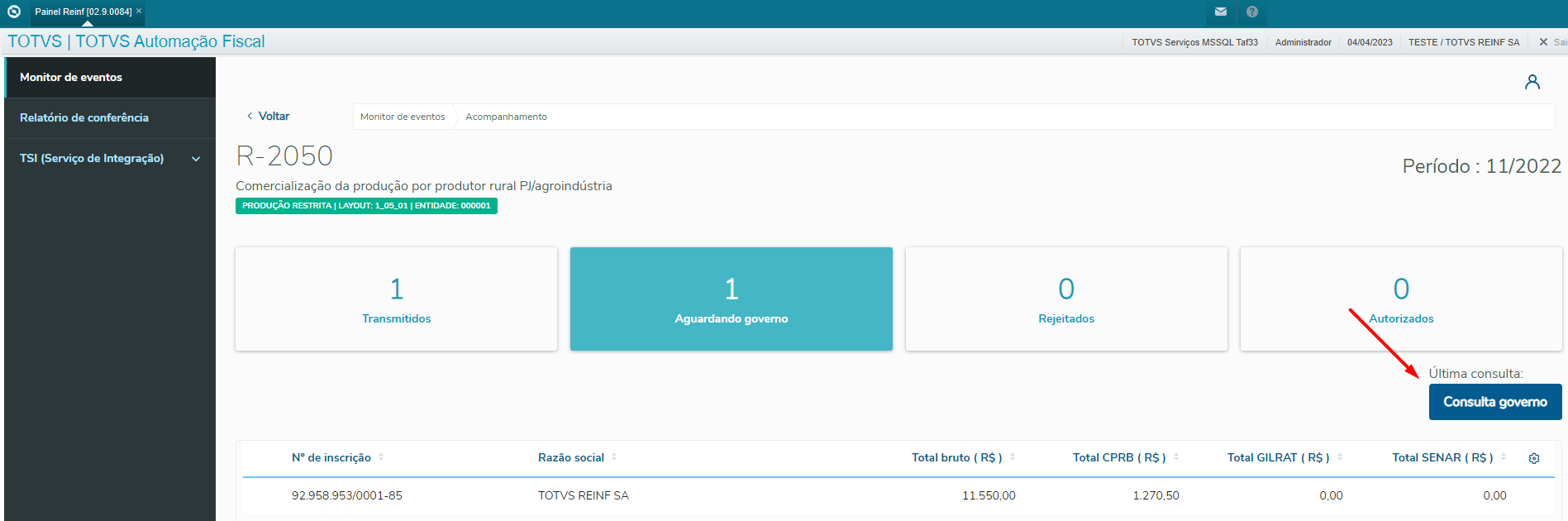Viewport: 1568px width, 521px height.
Task: Click TOTVS REINF SA table cell
Action: coord(584,495)
